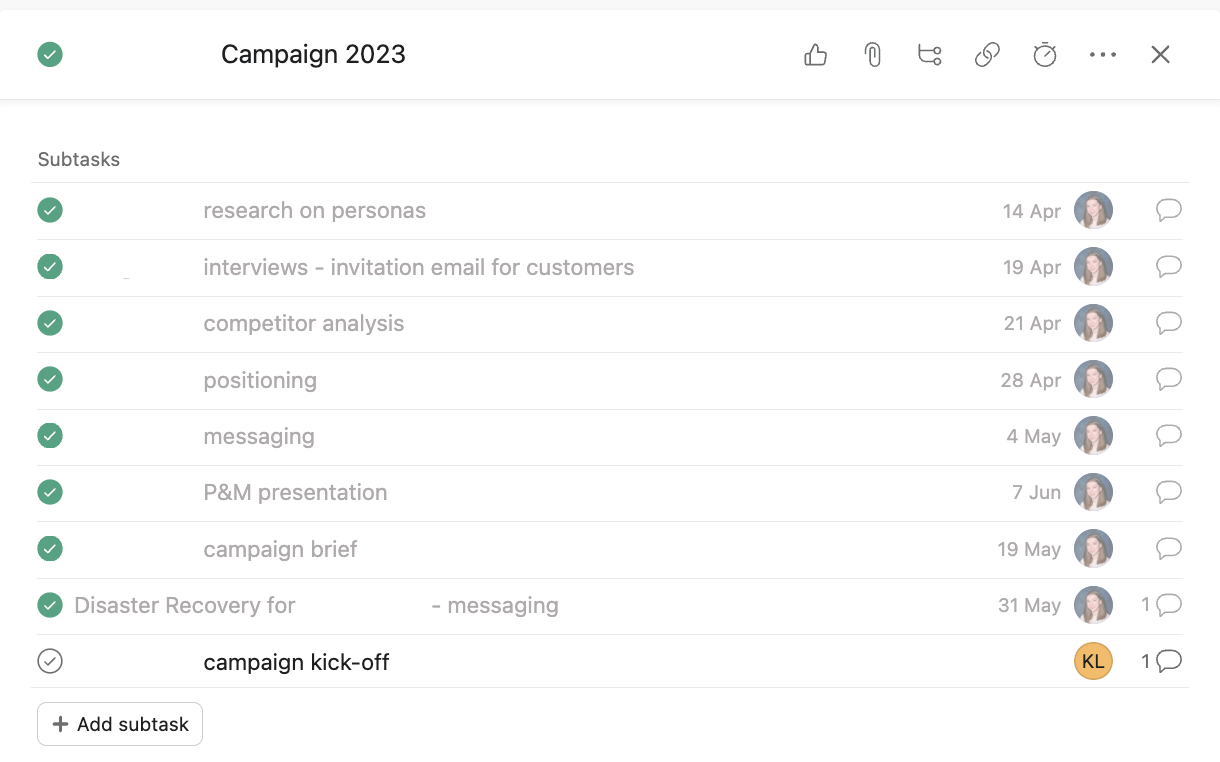Click the Add subtask button
This screenshot has height=762, width=1220.
point(119,723)
